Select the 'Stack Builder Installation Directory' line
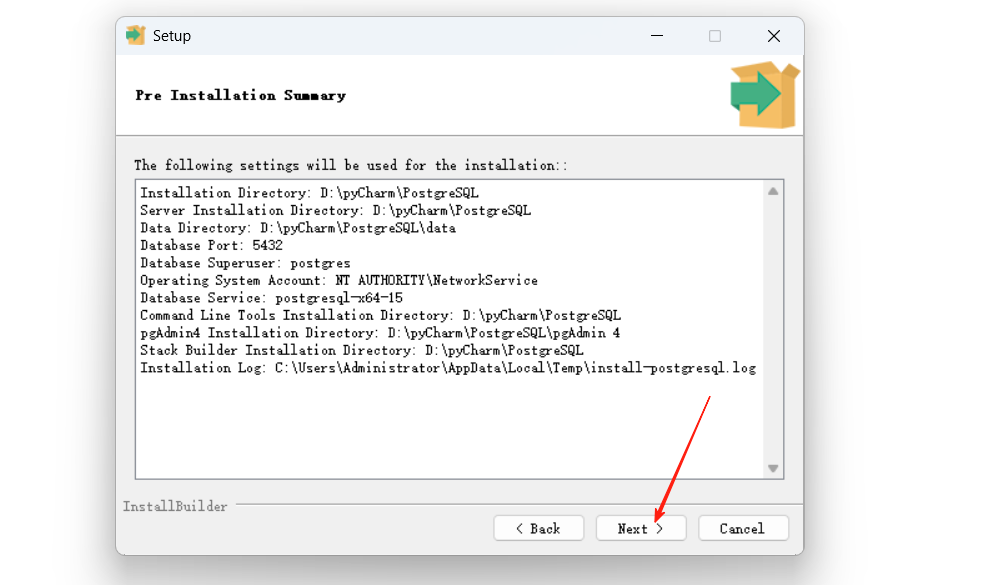981x585 pixels. 362,350
